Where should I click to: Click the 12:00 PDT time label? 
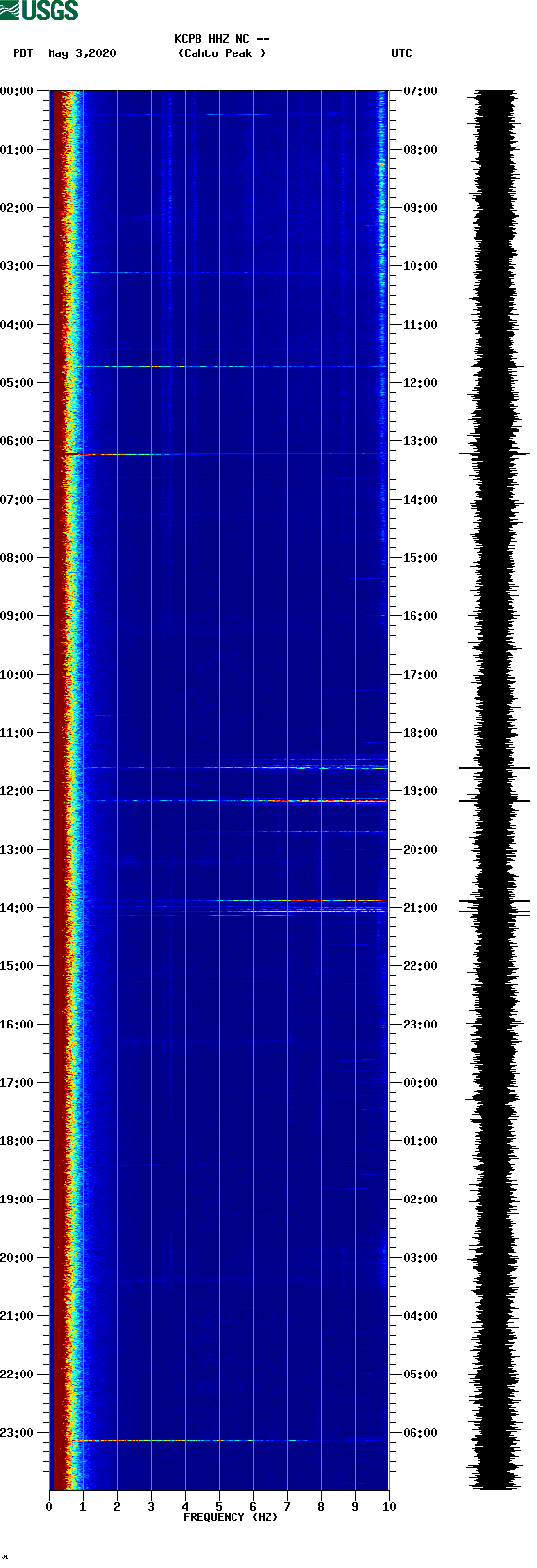coord(18,791)
